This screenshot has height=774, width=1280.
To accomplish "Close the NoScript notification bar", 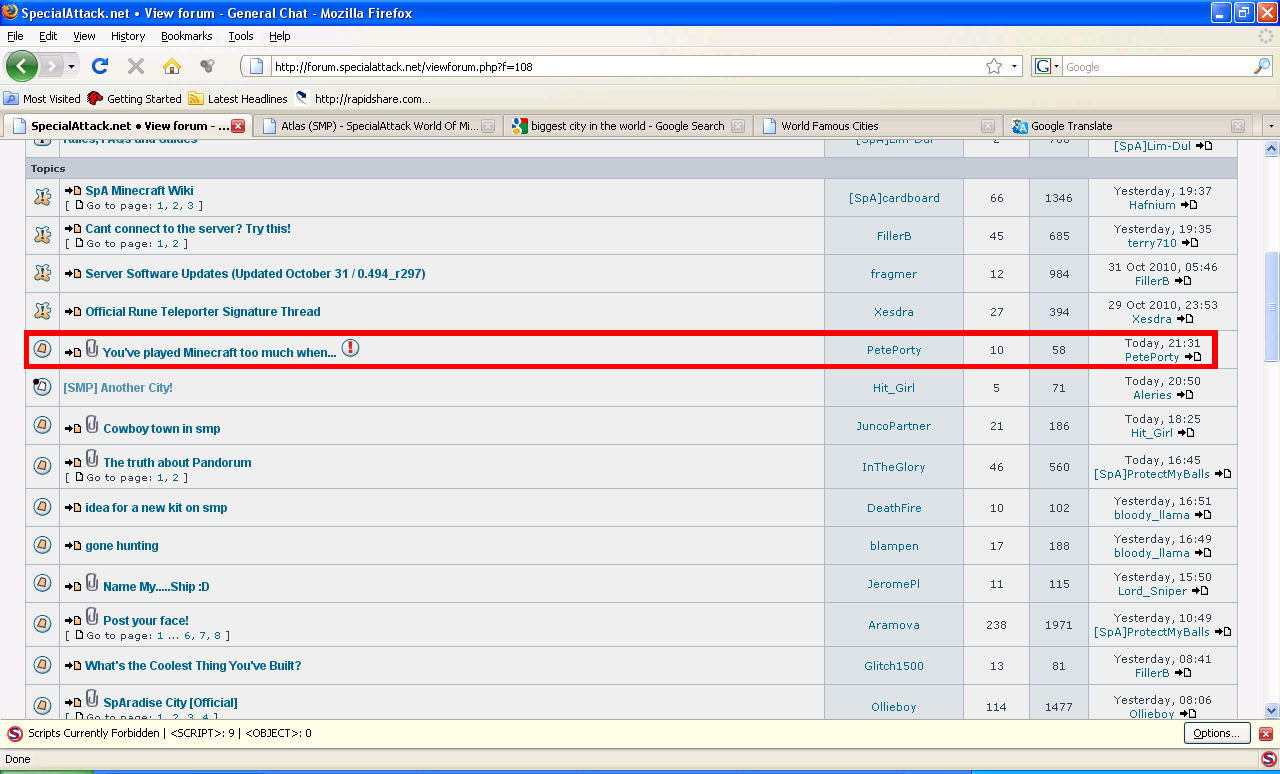I will pos(1266,733).
